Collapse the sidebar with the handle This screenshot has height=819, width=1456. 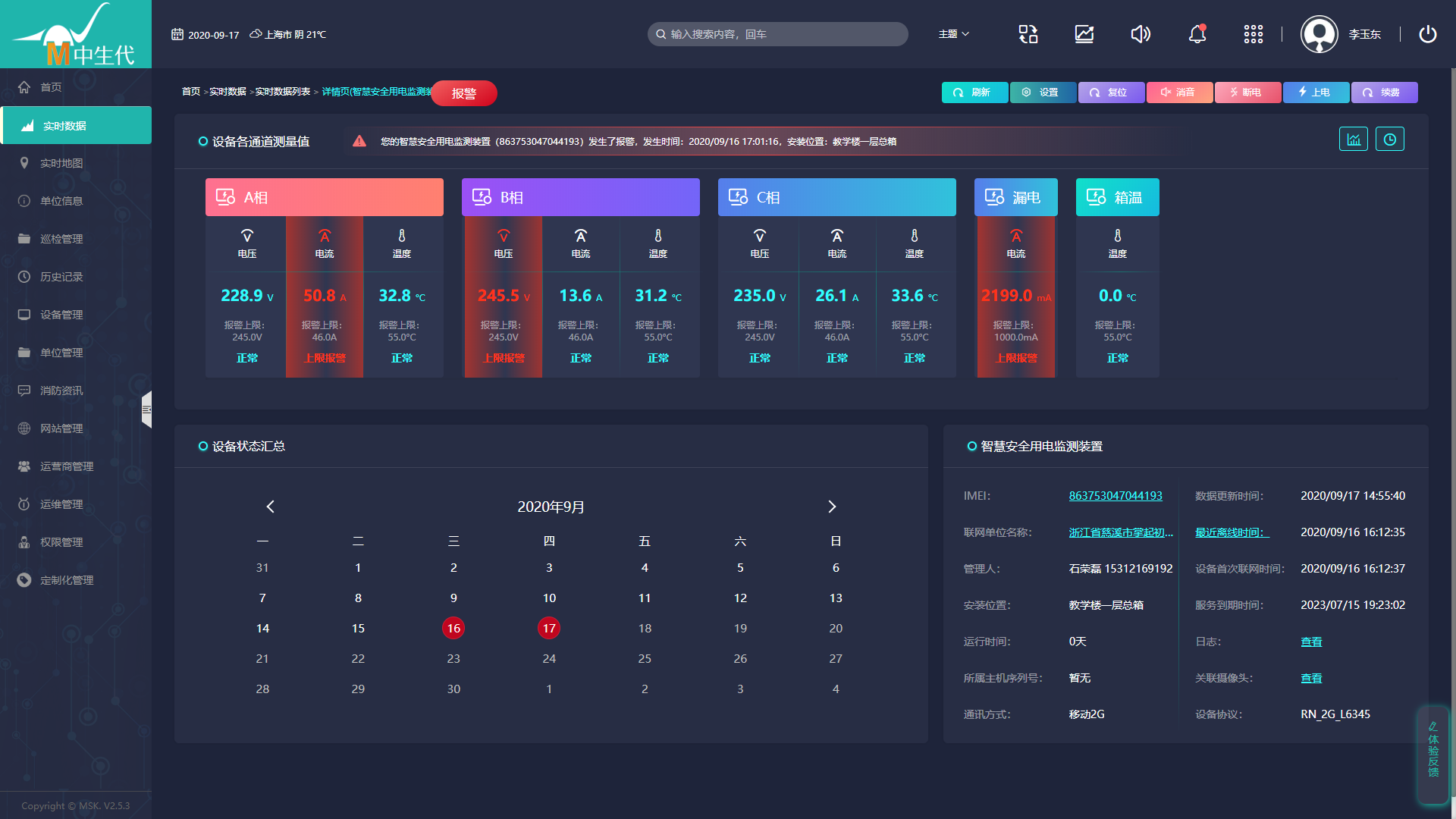pos(146,409)
